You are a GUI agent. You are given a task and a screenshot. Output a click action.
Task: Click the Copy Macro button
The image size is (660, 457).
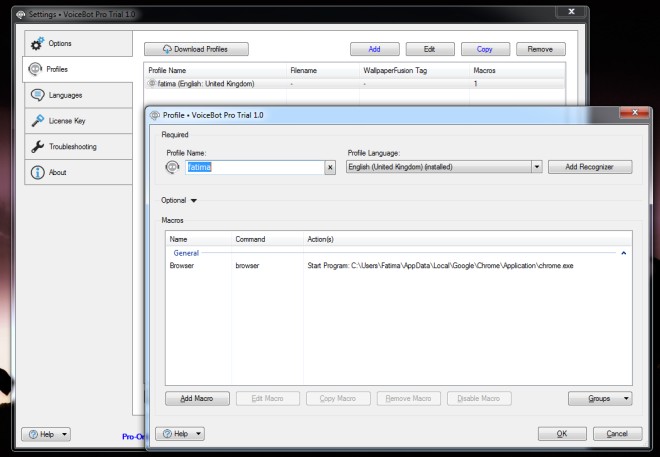point(338,398)
